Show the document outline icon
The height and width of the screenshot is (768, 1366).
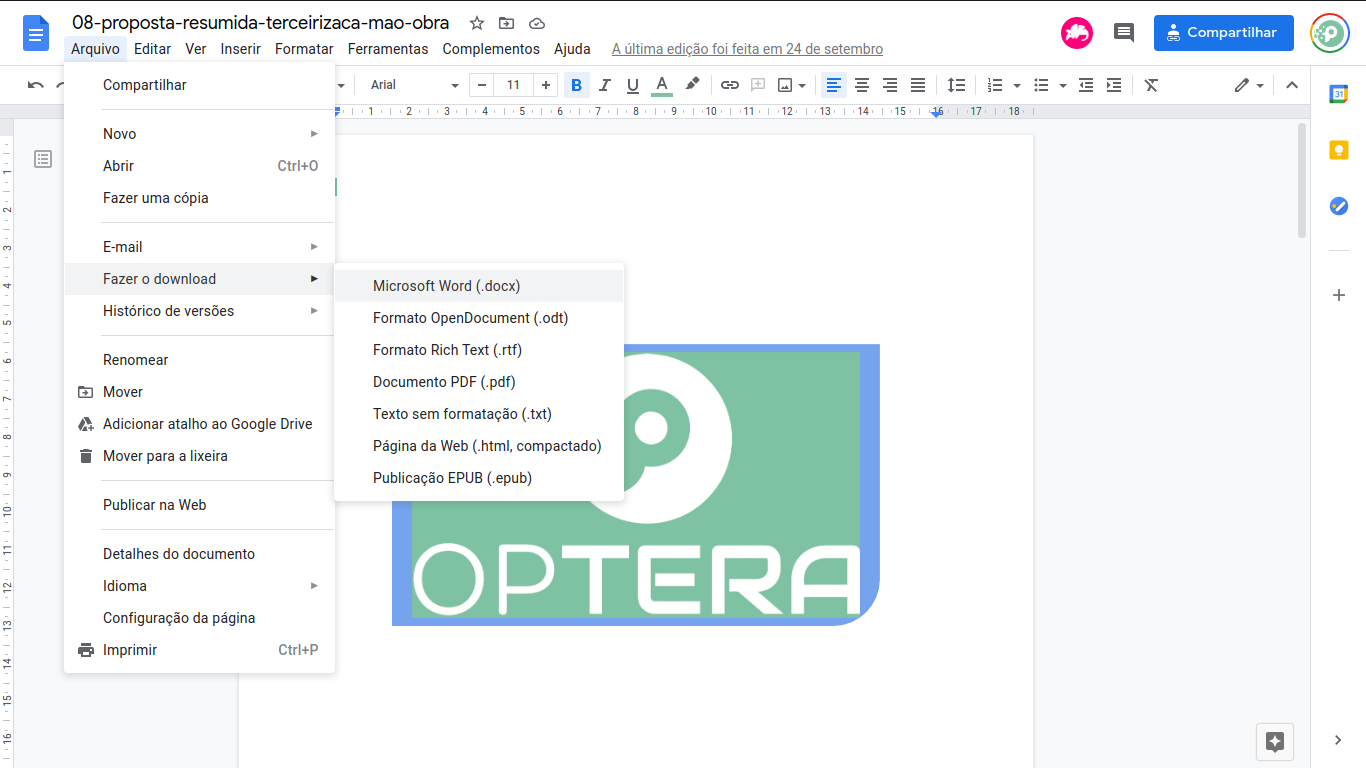click(x=43, y=159)
